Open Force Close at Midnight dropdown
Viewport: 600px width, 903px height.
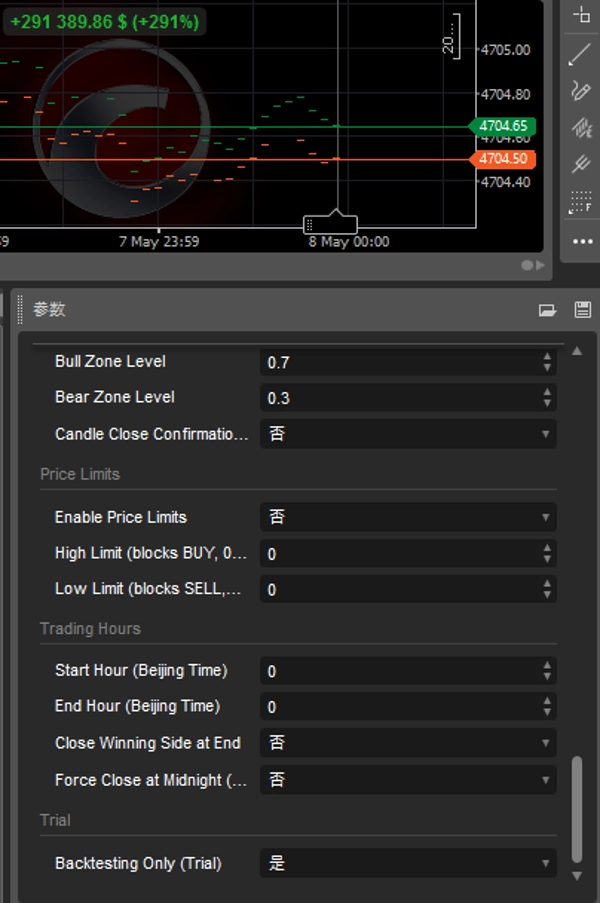(408, 780)
